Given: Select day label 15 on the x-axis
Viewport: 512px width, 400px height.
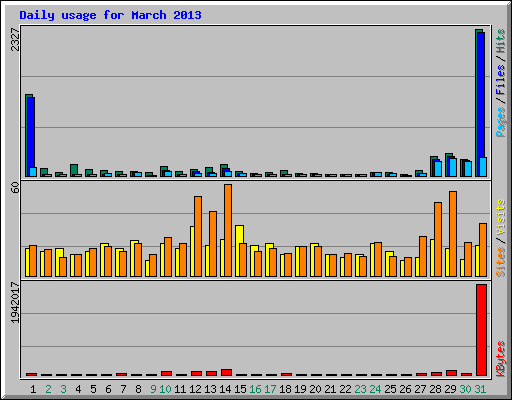Looking at the screenshot, I should (x=240, y=389).
